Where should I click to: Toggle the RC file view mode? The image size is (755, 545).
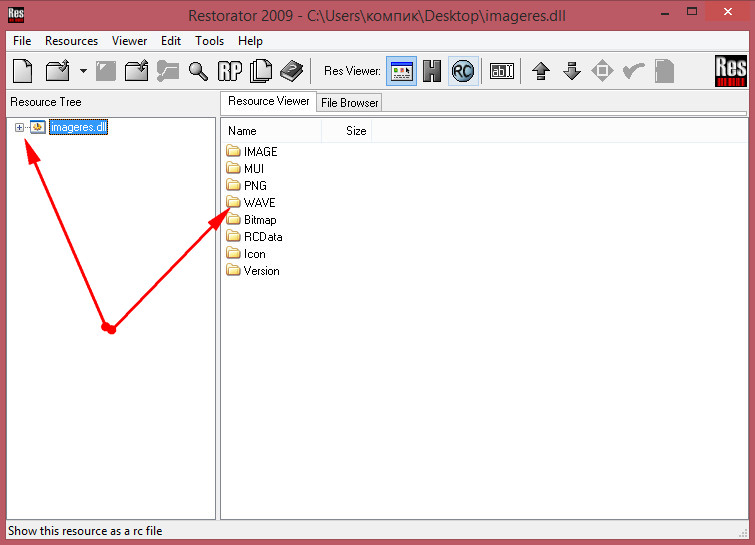[x=463, y=71]
